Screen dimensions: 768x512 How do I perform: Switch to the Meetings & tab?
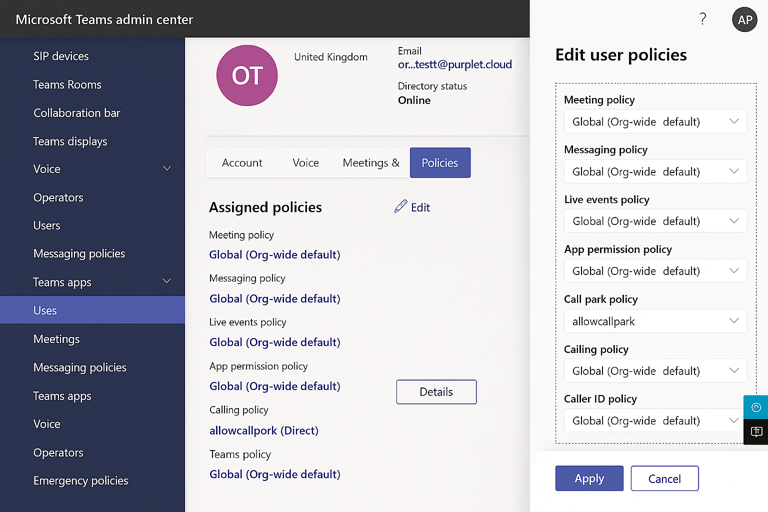coord(371,163)
